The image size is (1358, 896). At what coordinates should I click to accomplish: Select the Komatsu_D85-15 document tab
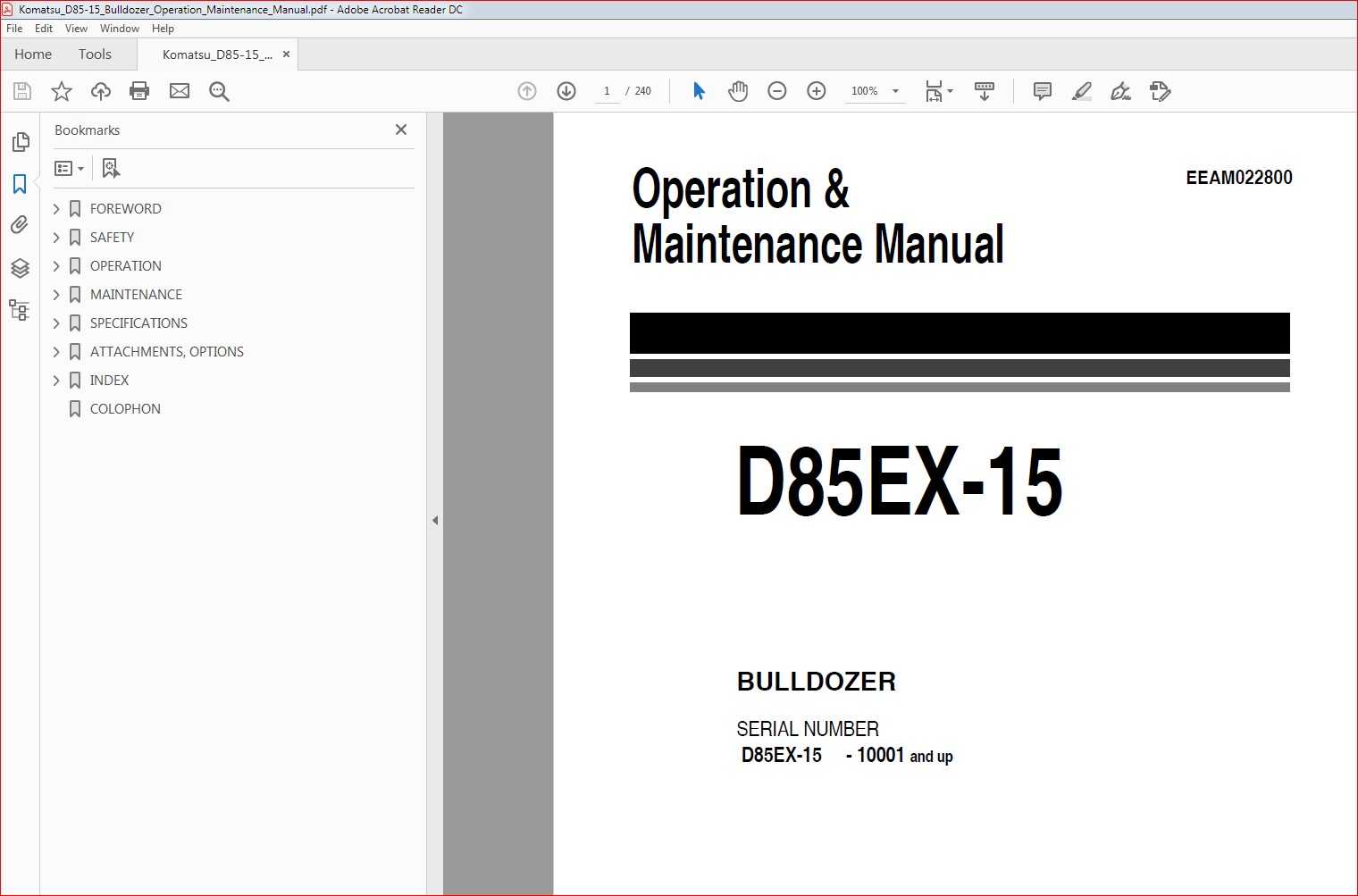pyautogui.click(x=217, y=54)
